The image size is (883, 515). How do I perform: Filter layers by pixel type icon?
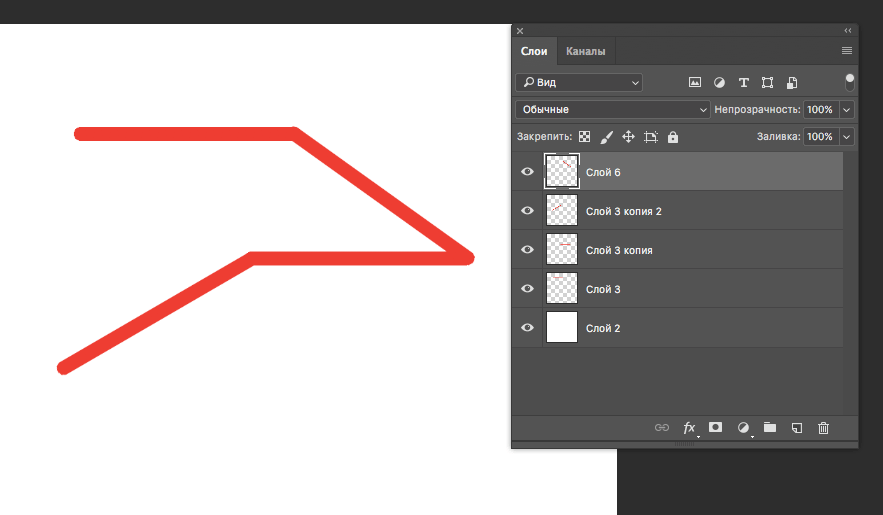(x=695, y=83)
